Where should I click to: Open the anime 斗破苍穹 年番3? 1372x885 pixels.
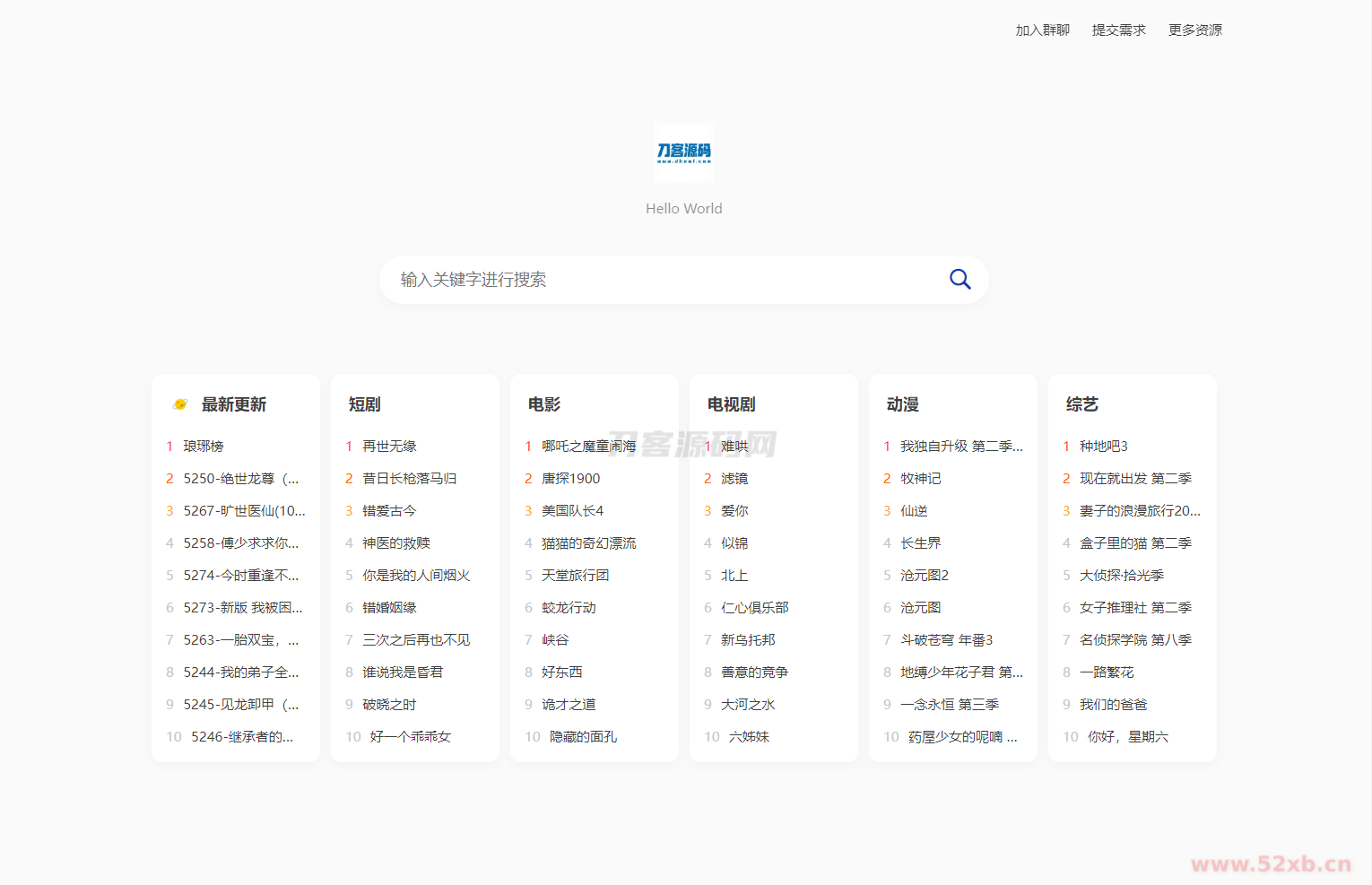tap(946, 639)
